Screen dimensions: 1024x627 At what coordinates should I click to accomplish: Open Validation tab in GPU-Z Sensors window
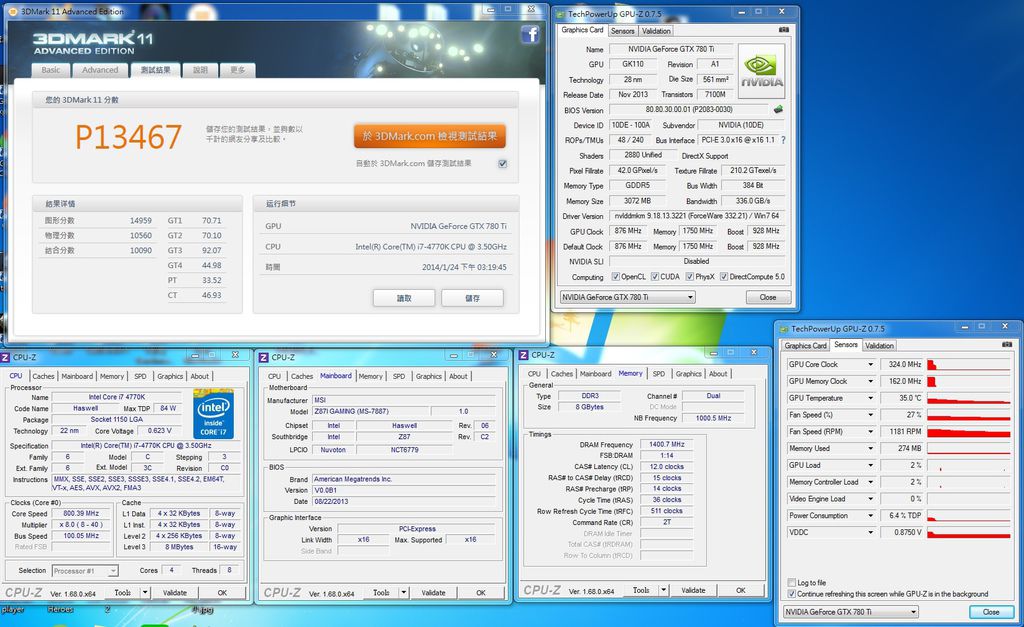coord(879,346)
